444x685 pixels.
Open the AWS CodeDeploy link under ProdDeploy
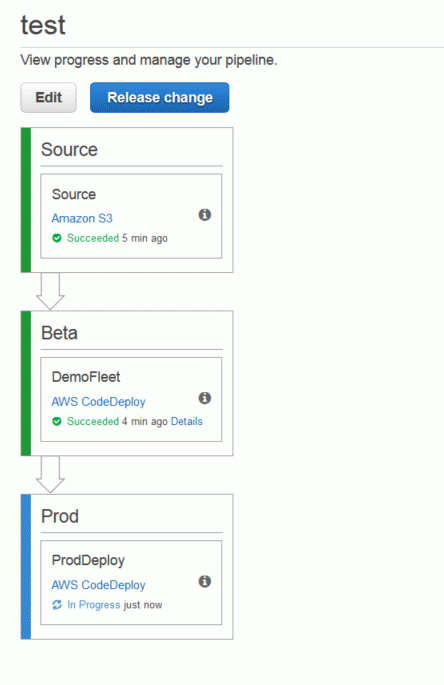(x=98, y=585)
